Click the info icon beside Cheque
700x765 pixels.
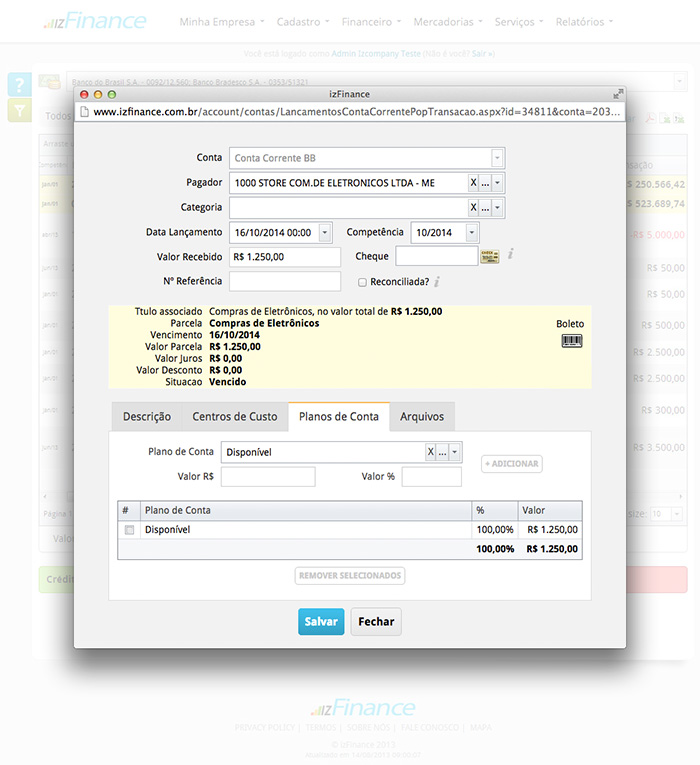click(510, 256)
